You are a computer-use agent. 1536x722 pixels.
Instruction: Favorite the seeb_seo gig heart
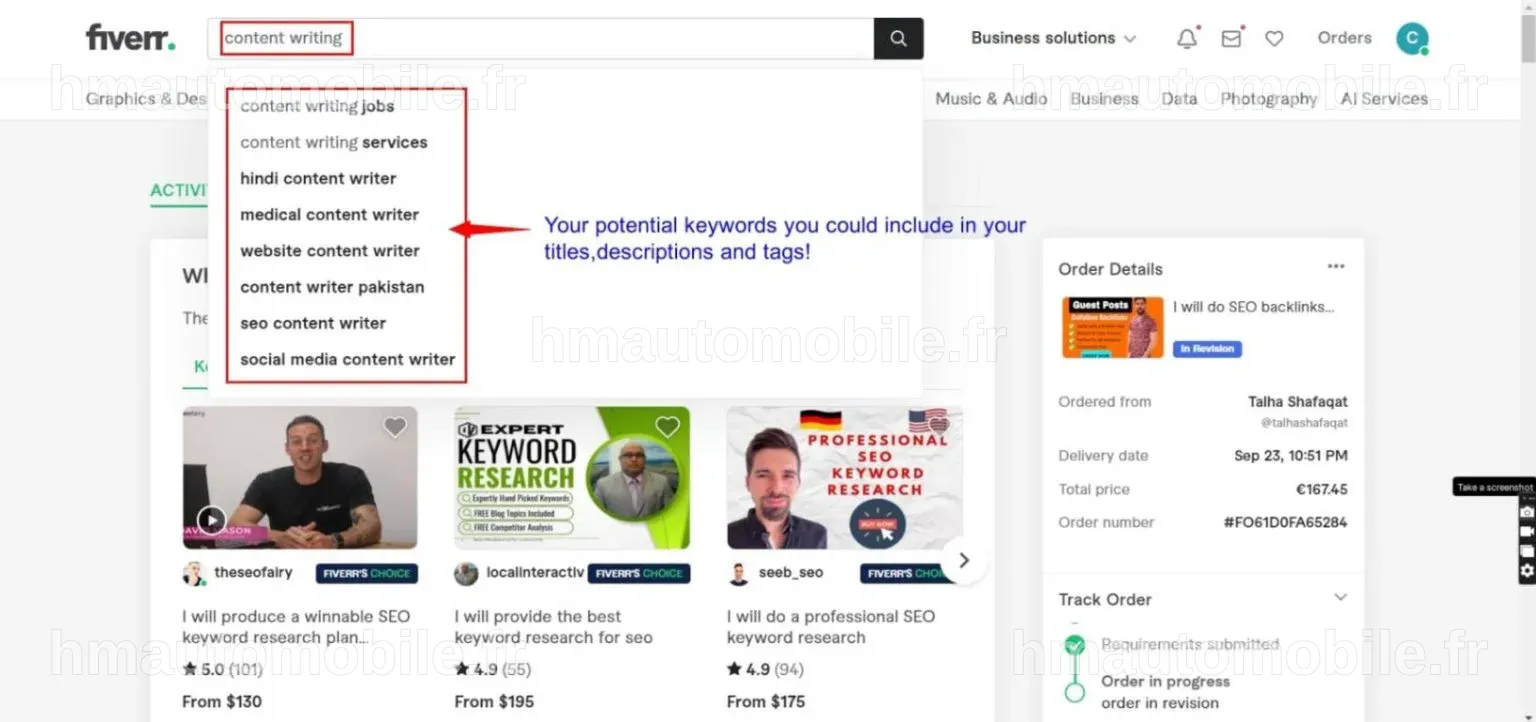click(x=938, y=427)
